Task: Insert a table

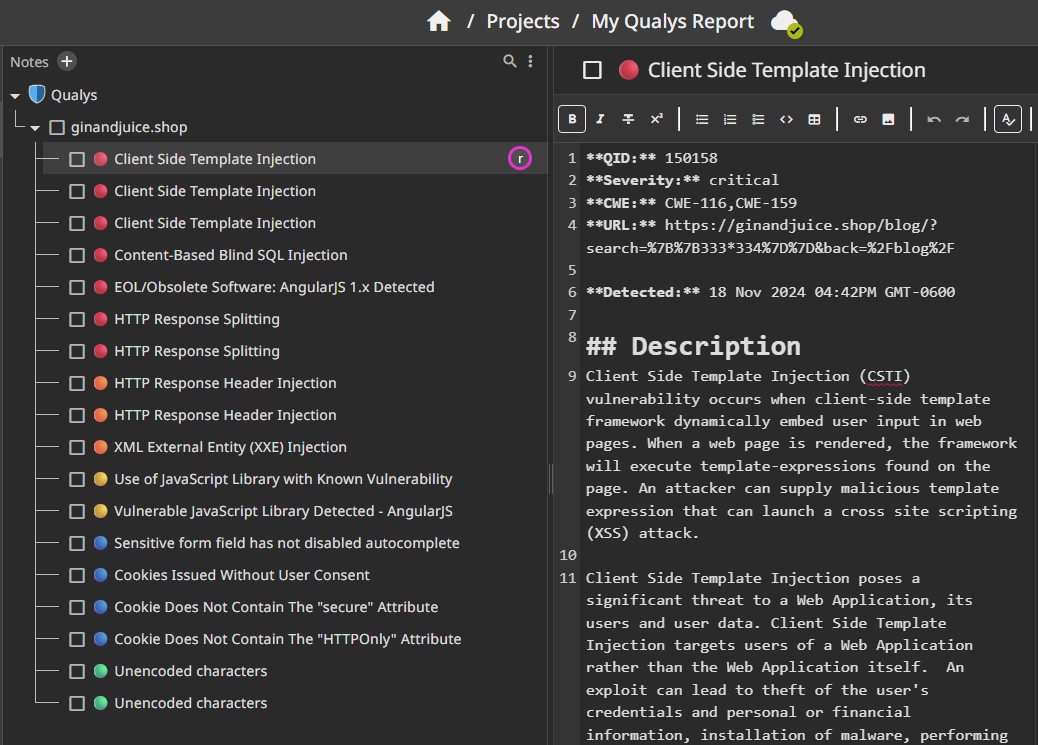Action: coord(814,119)
